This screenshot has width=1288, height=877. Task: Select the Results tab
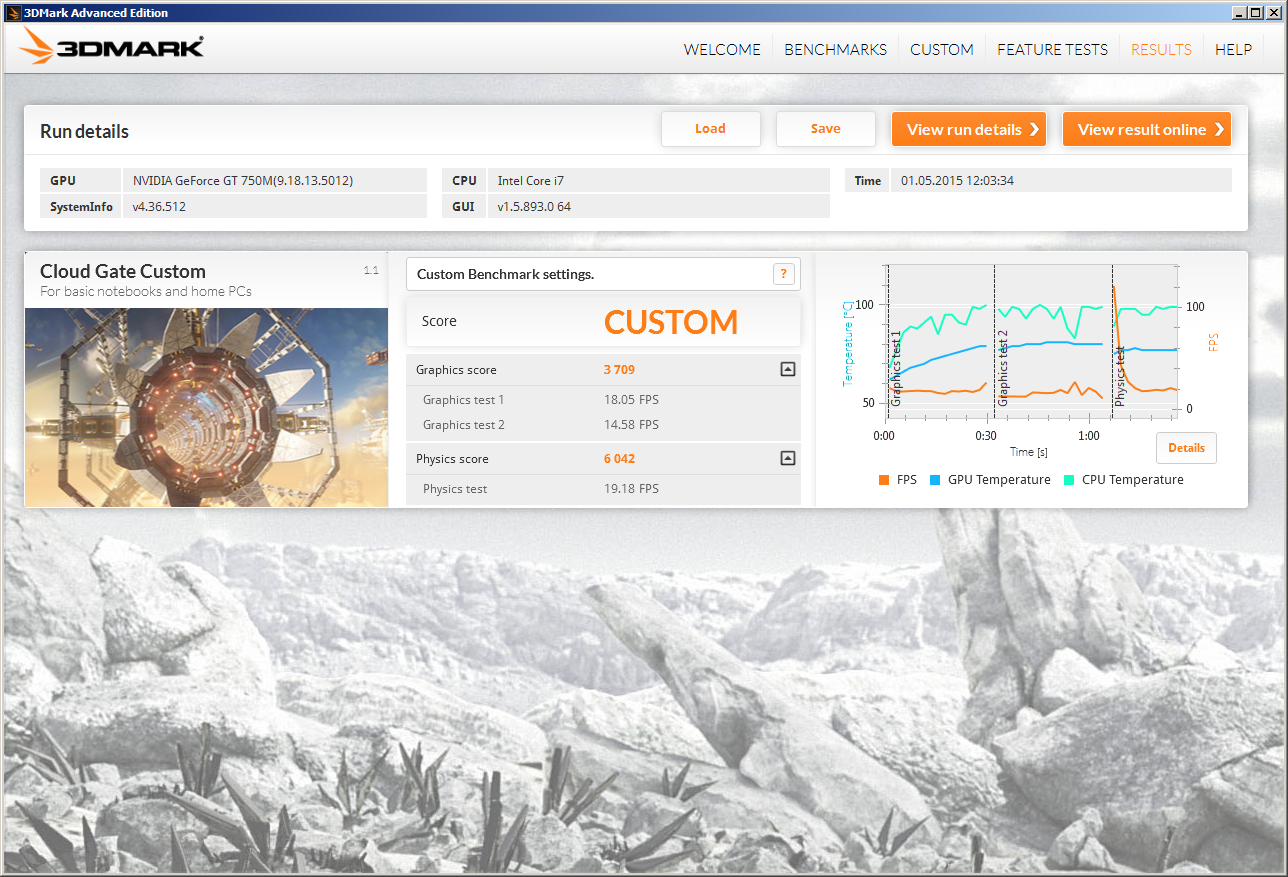(1160, 50)
